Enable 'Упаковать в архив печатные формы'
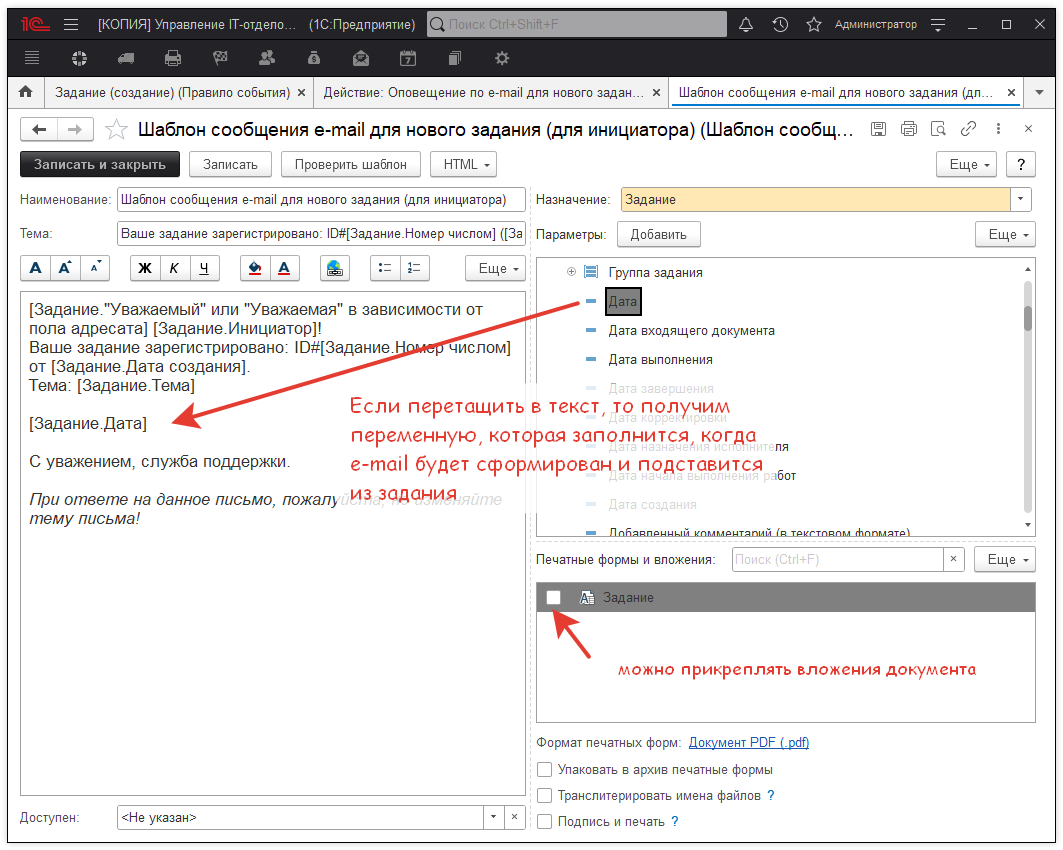 pyautogui.click(x=544, y=769)
